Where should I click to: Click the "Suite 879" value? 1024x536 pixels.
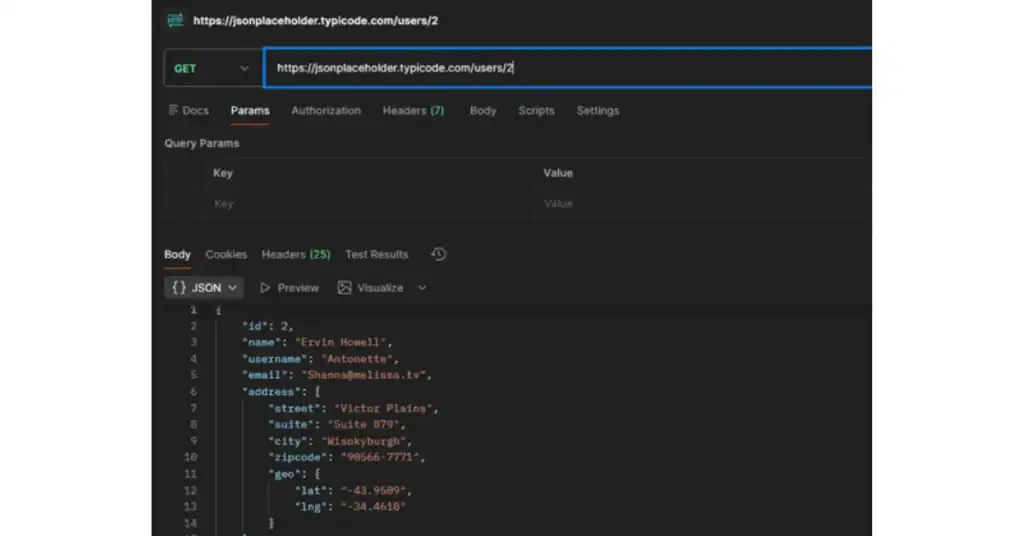[x=363, y=424]
